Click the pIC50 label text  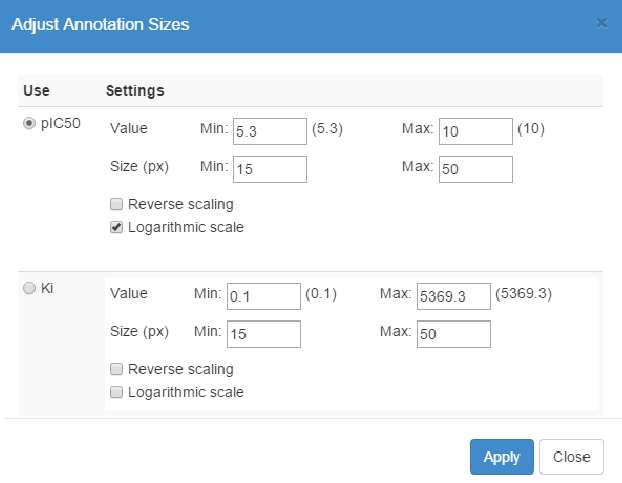61,124
